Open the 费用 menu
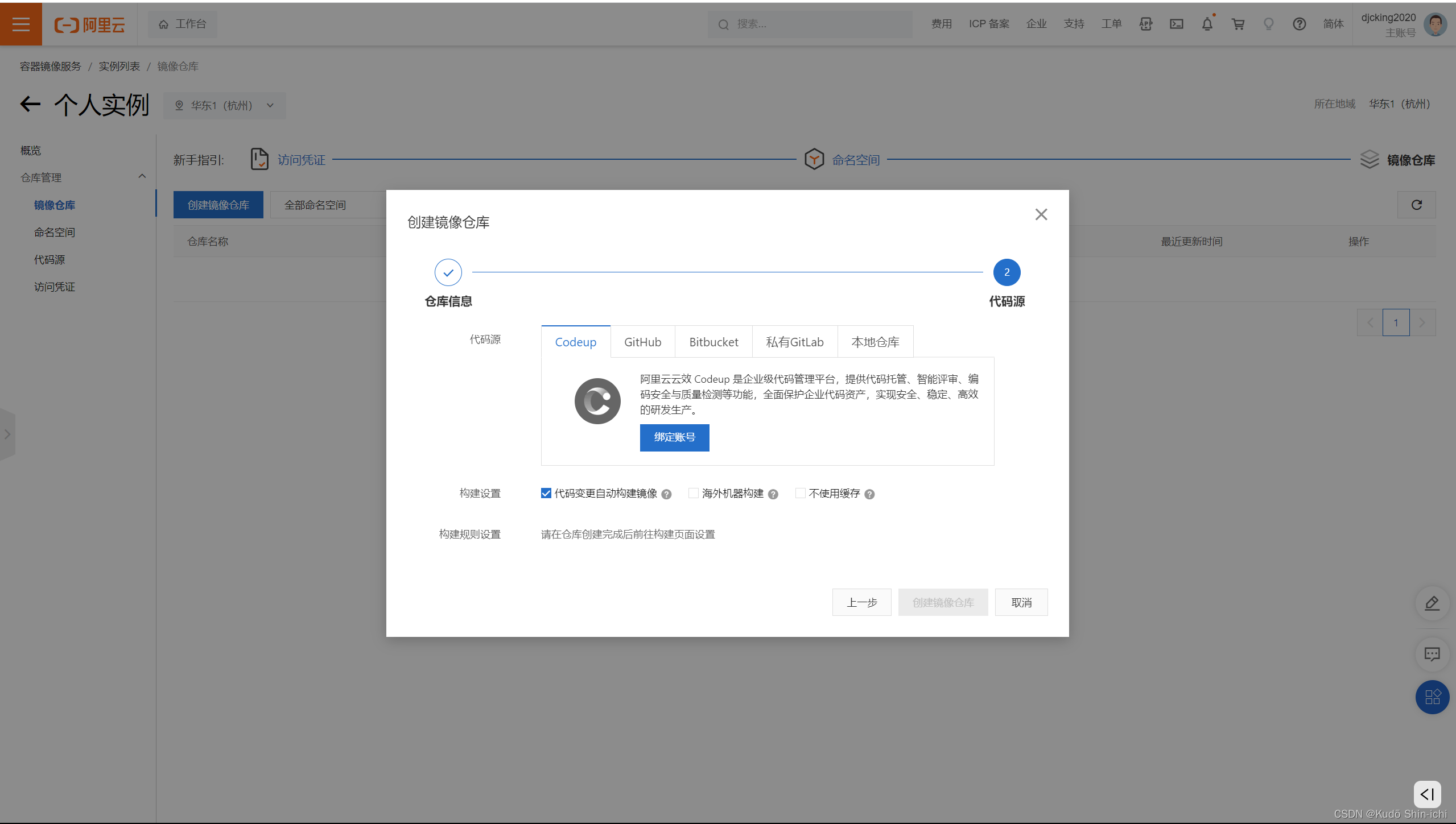Viewport: 1456px width, 824px height. coord(942,24)
